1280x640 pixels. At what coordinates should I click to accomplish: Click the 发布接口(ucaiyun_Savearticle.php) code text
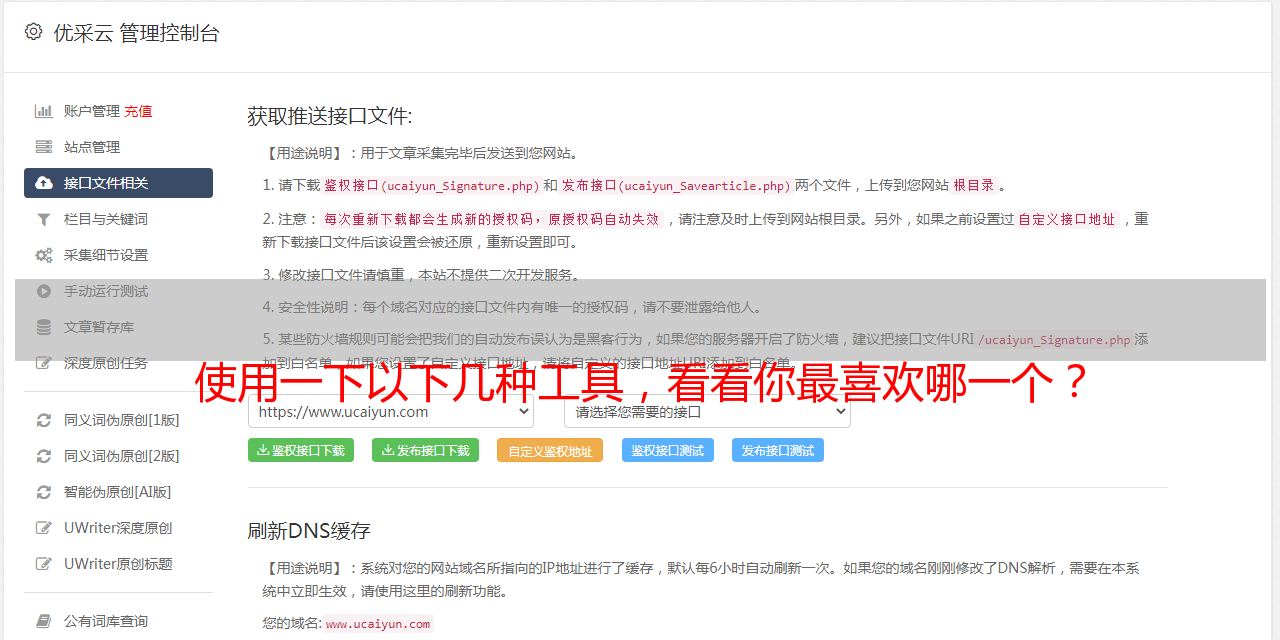(x=676, y=185)
